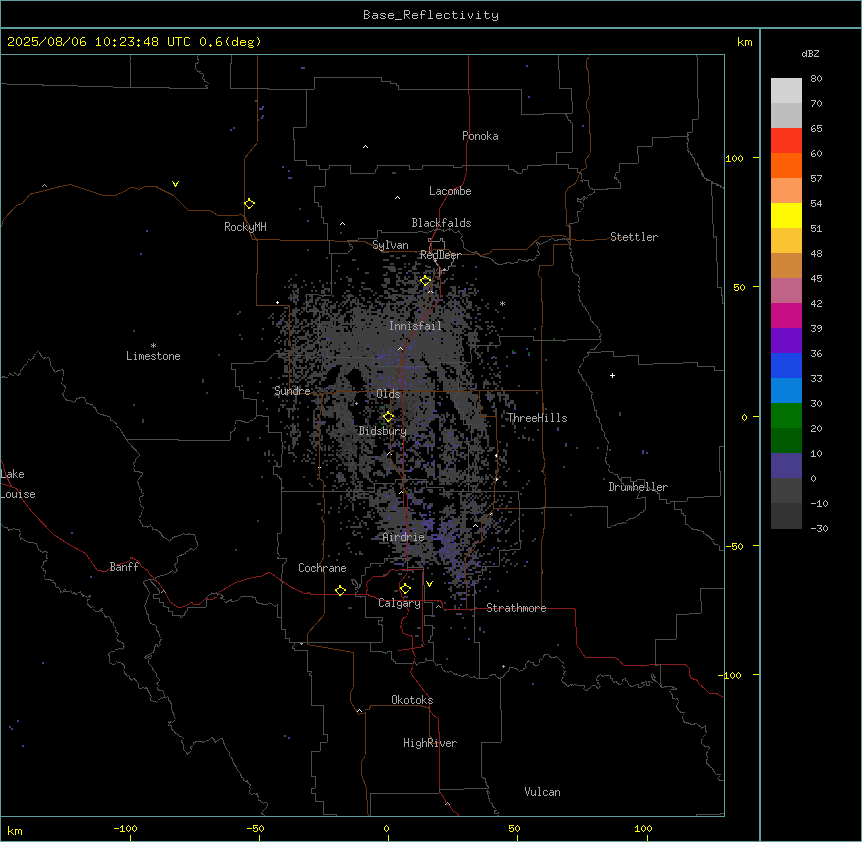The width and height of the screenshot is (862, 842).
Task: Click the ThreeHills label
Action: click(537, 418)
